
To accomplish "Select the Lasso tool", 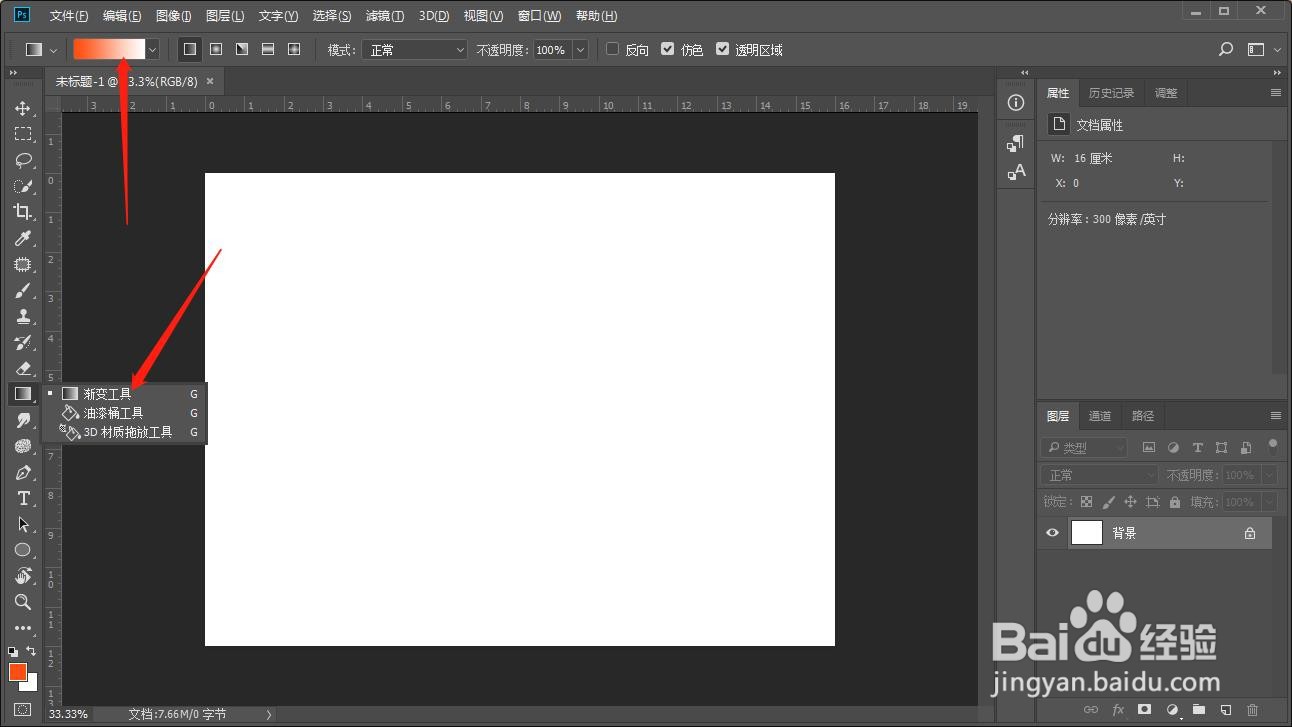I will click(23, 160).
